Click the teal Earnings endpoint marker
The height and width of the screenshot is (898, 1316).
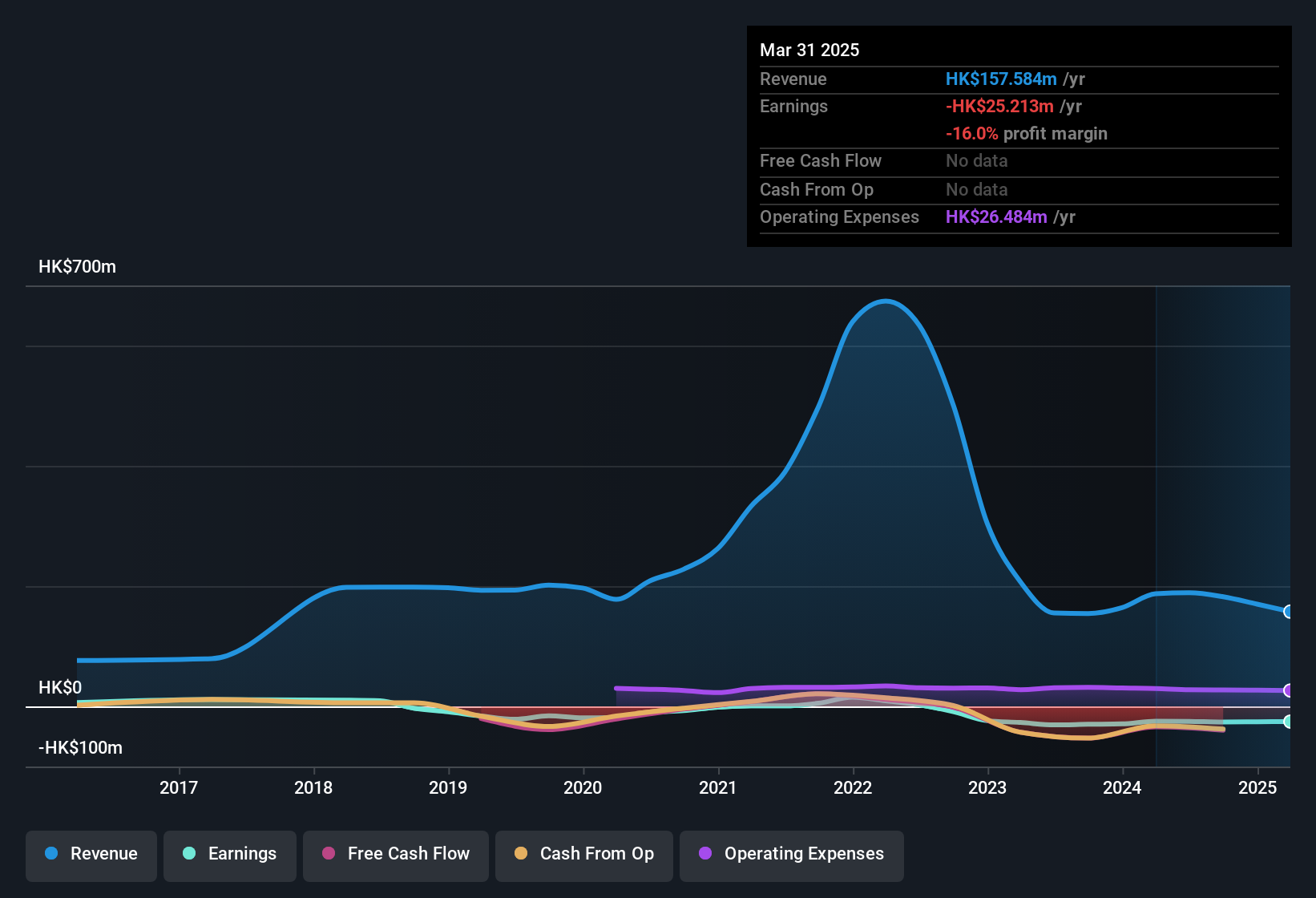[x=1289, y=722]
